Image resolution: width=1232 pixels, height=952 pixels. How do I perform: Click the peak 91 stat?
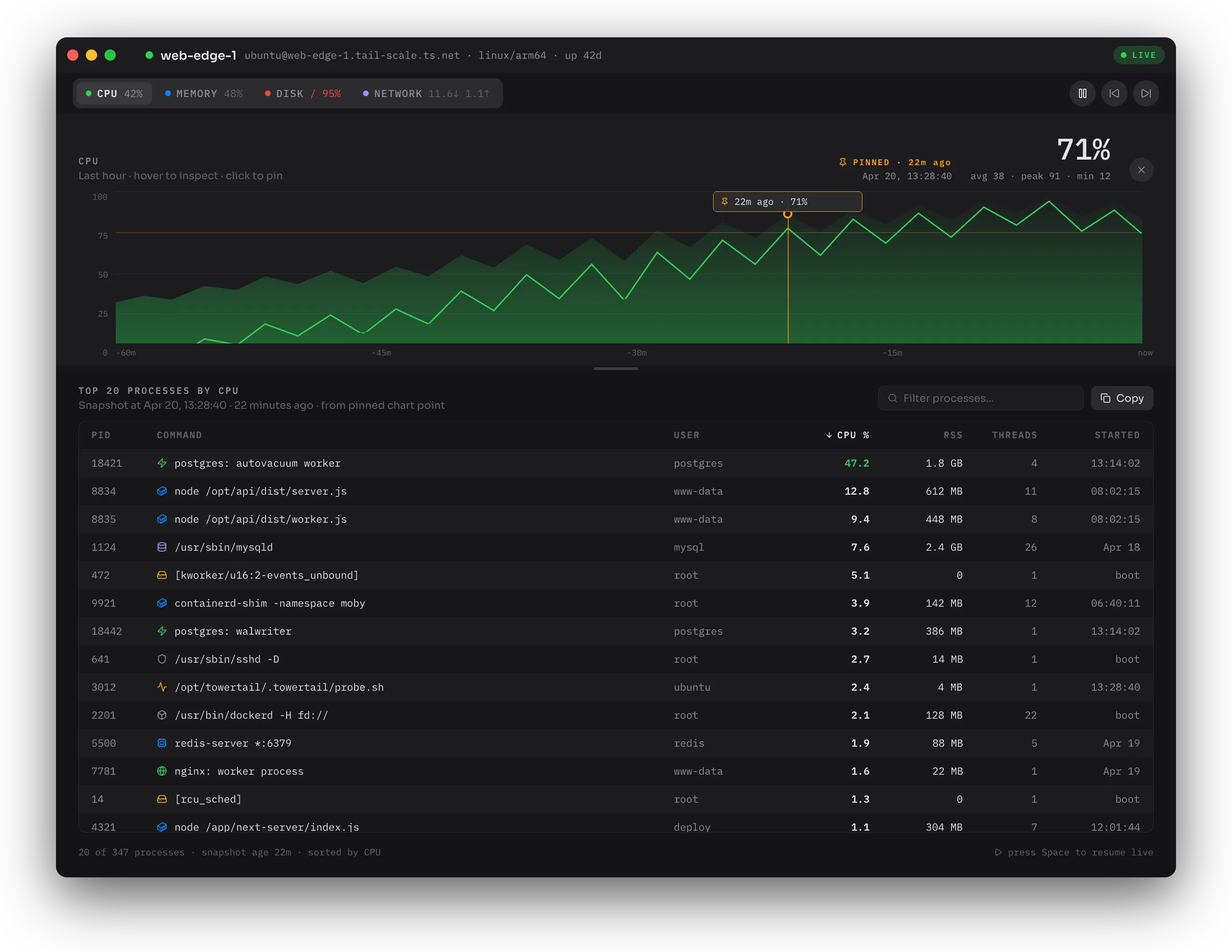coord(1040,176)
